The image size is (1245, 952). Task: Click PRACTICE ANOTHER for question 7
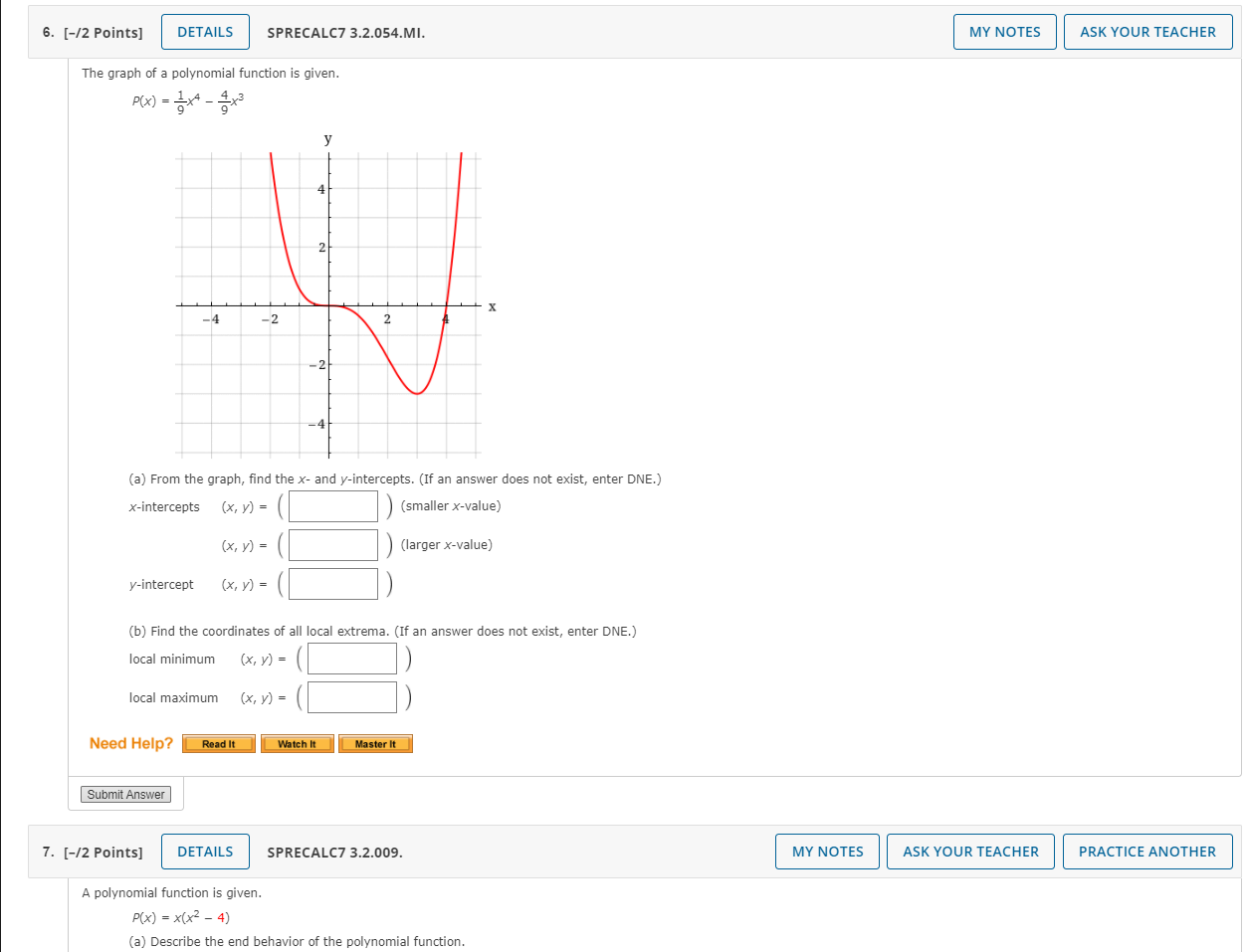(x=1147, y=852)
